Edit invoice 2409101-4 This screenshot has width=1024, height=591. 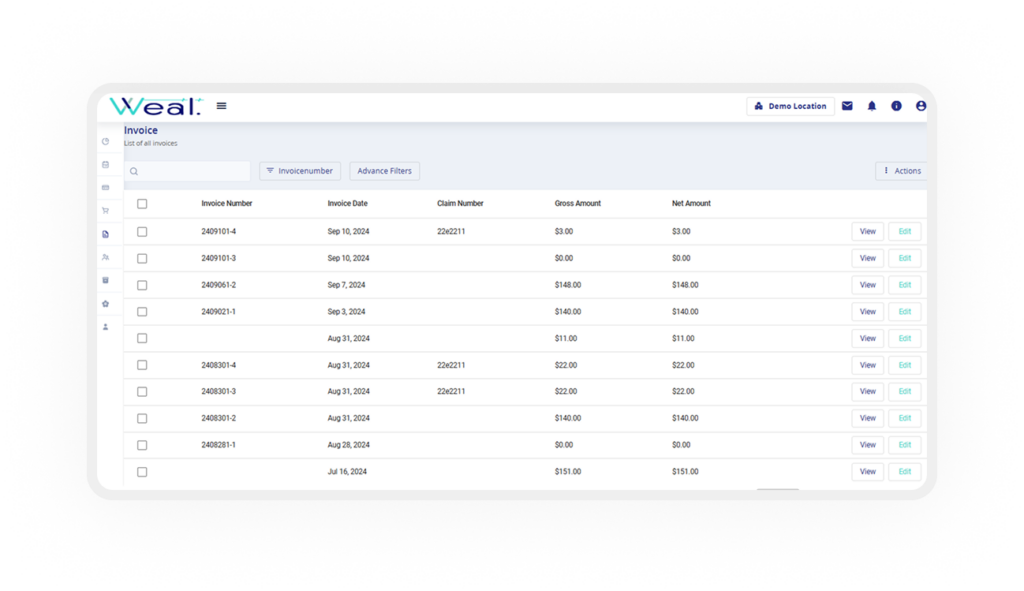904,232
